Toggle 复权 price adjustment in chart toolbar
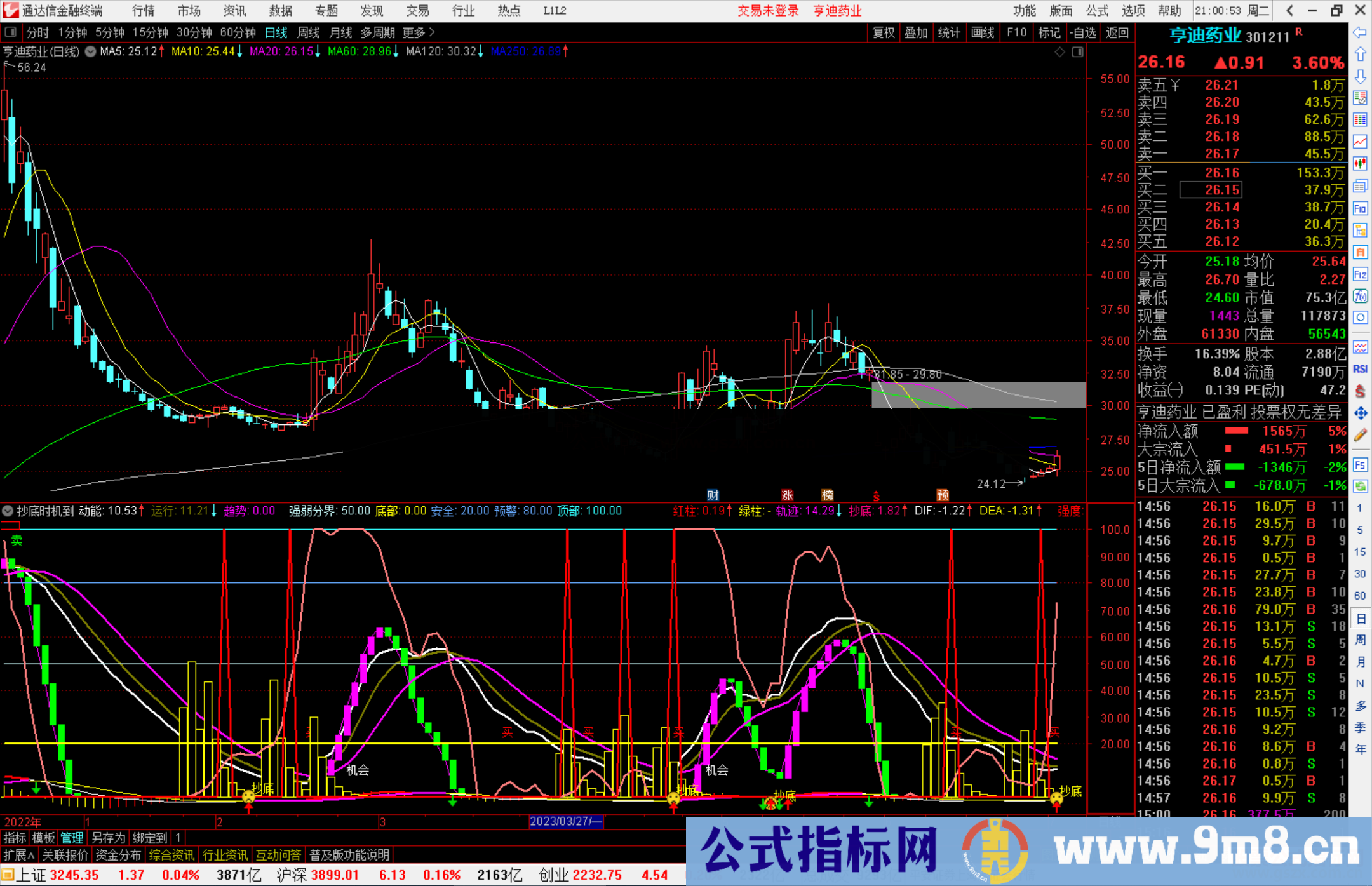This screenshot has width=1372, height=886. click(x=884, y=32)
